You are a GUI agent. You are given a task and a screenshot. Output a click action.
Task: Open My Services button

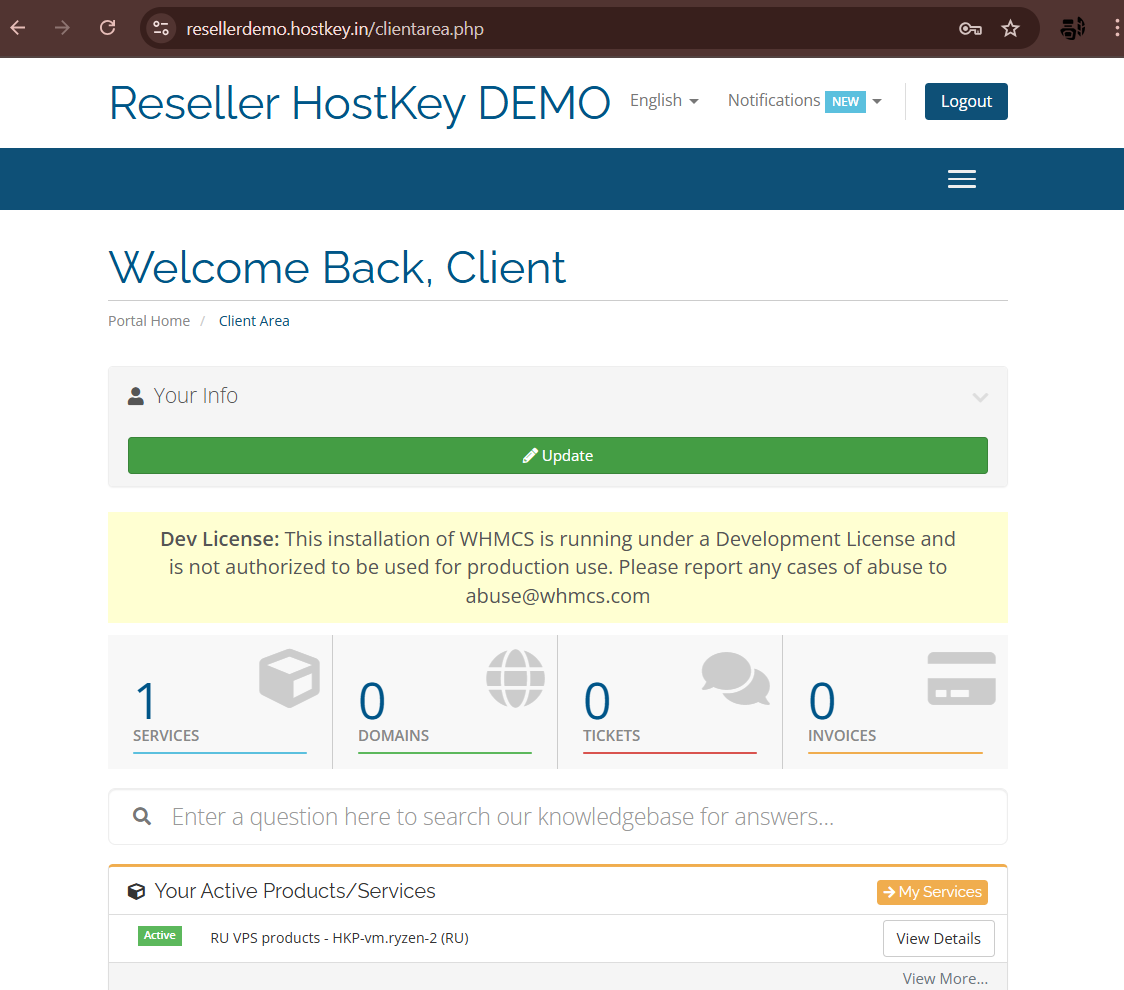pos(932,892)
